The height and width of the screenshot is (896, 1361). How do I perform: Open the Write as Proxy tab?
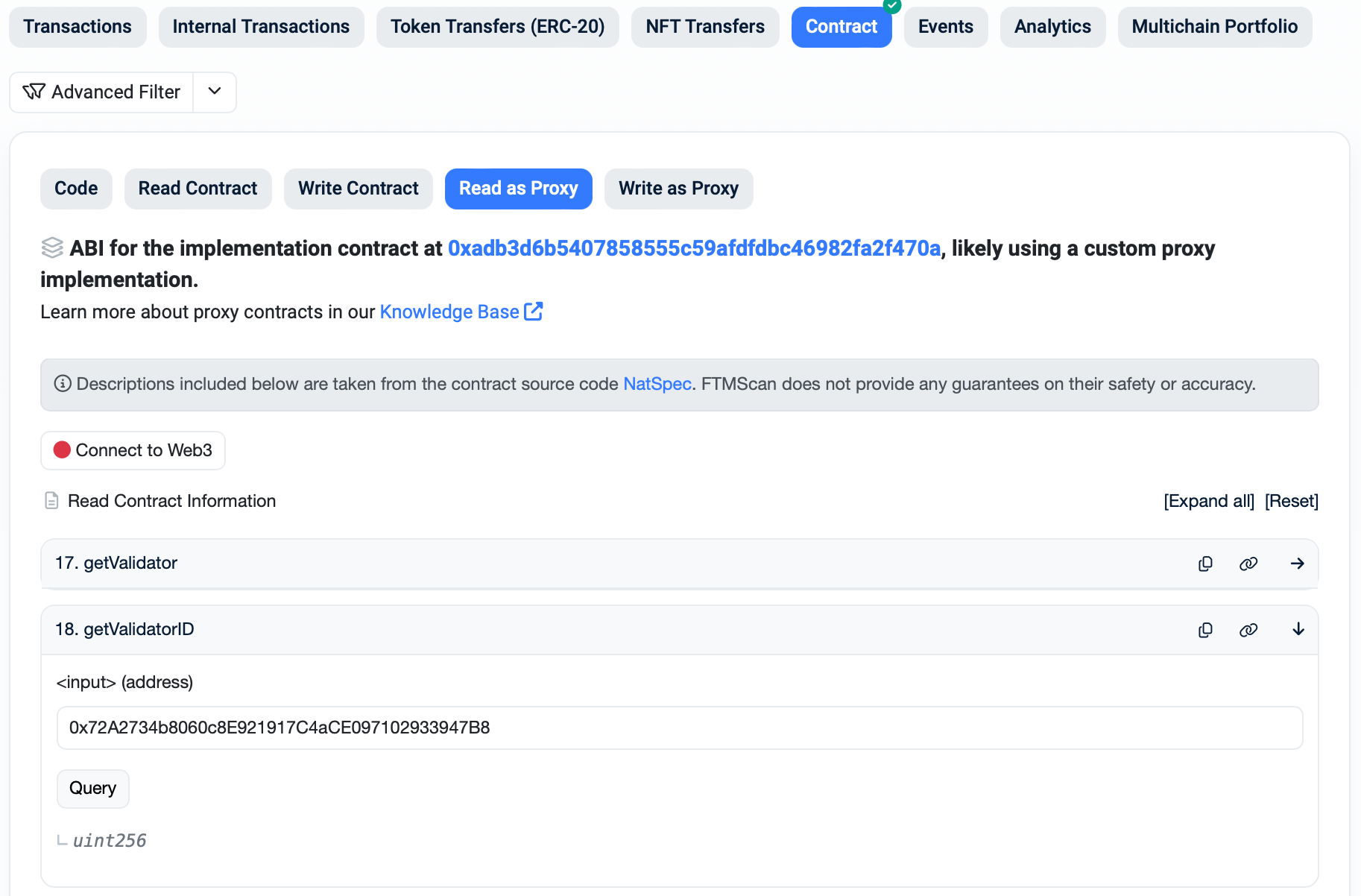[678, 189]
